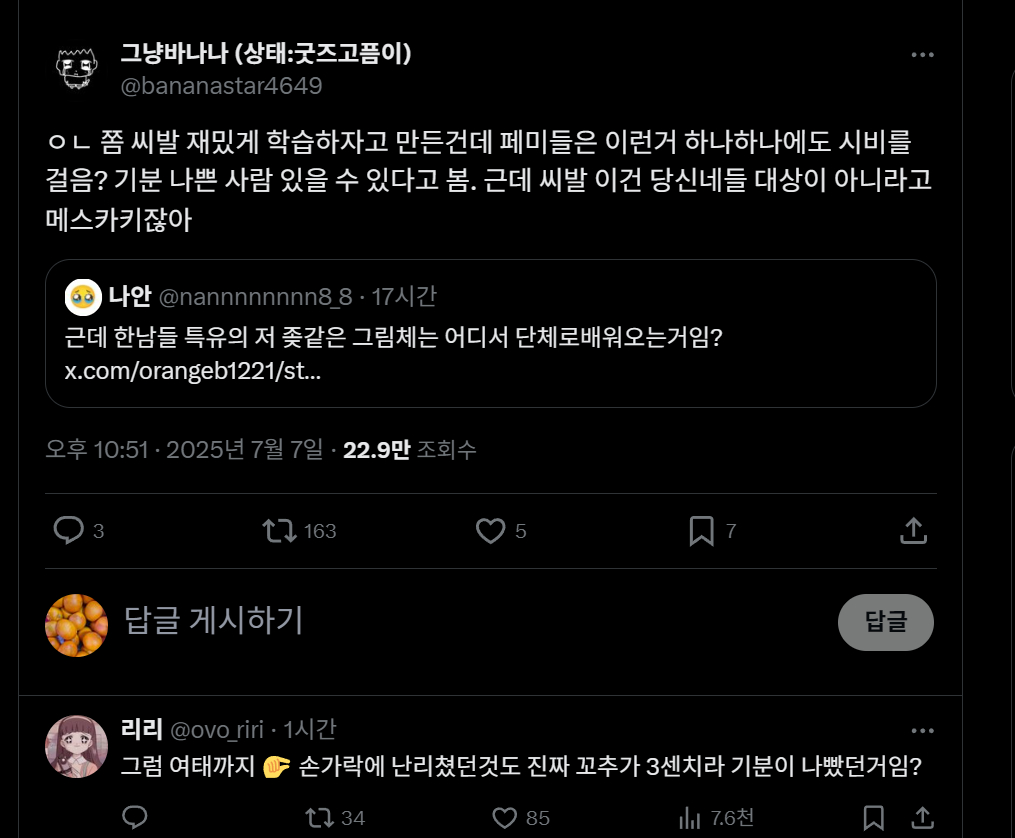
Task: Open the @bananastar4649 handle link
Action: [221, 85]
